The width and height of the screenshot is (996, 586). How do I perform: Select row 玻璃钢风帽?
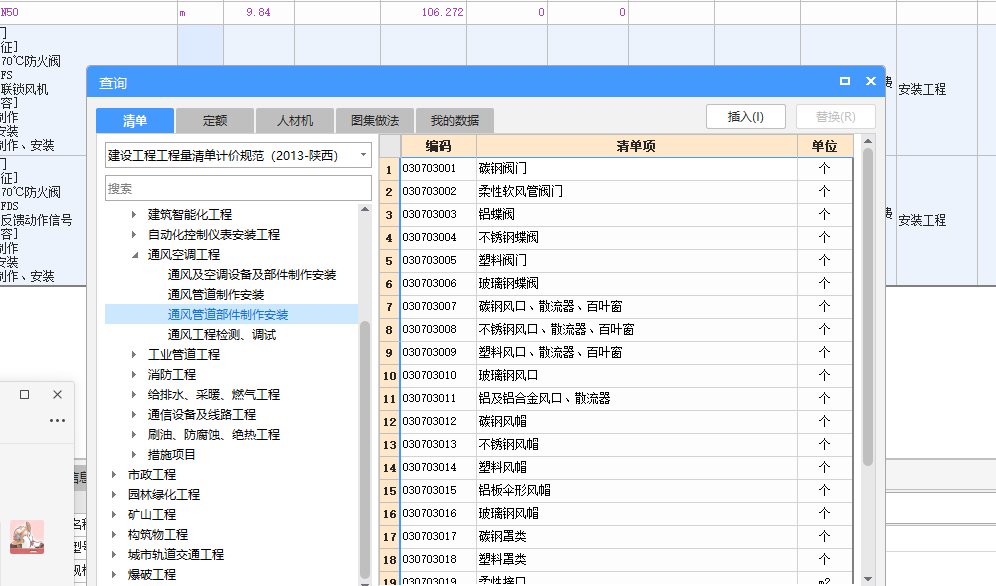616,513
